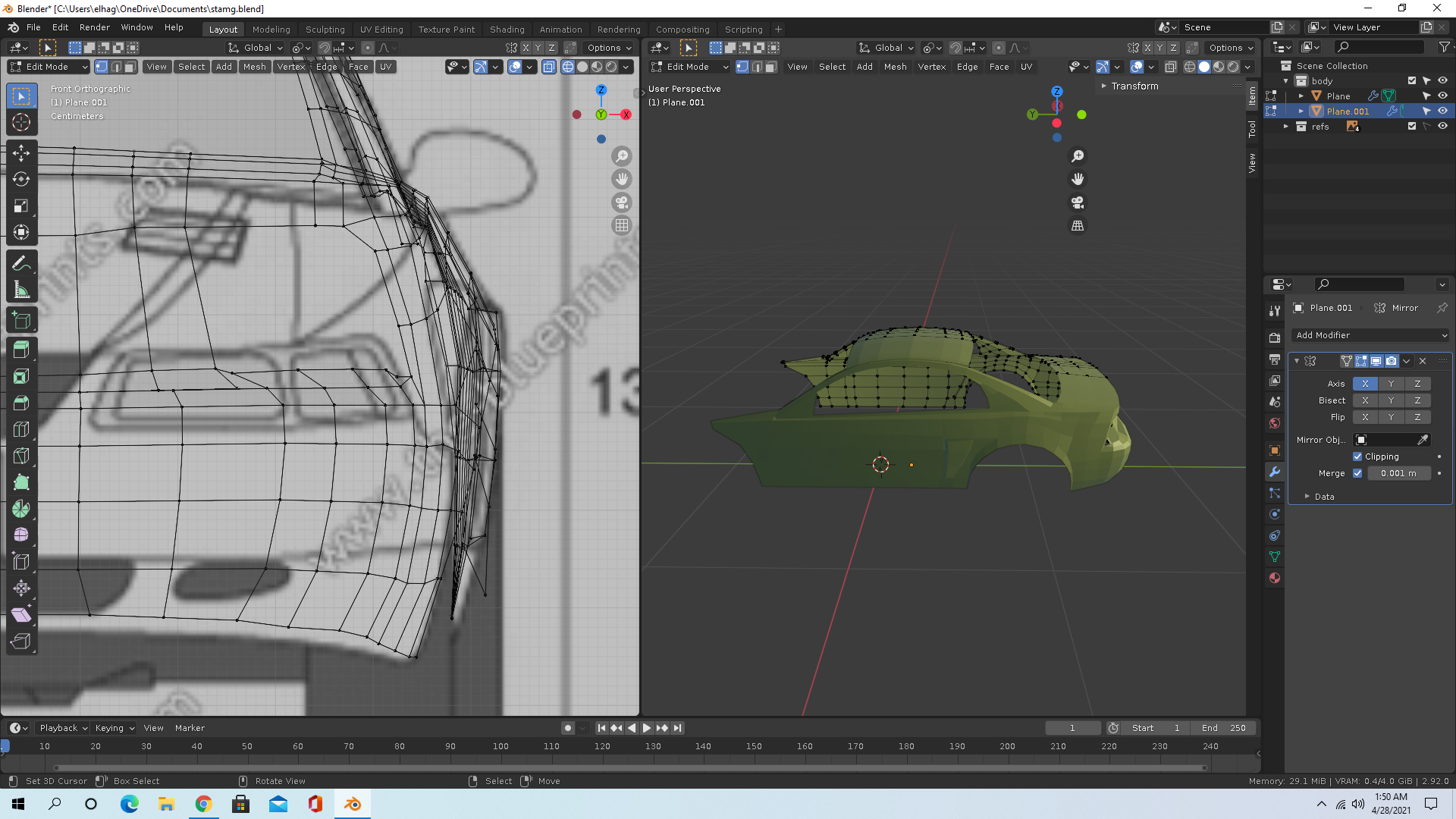Screen dimensions: 1456x819
Task: Enable Y axis in Mirror modifier
Action: click(1391, 384)
